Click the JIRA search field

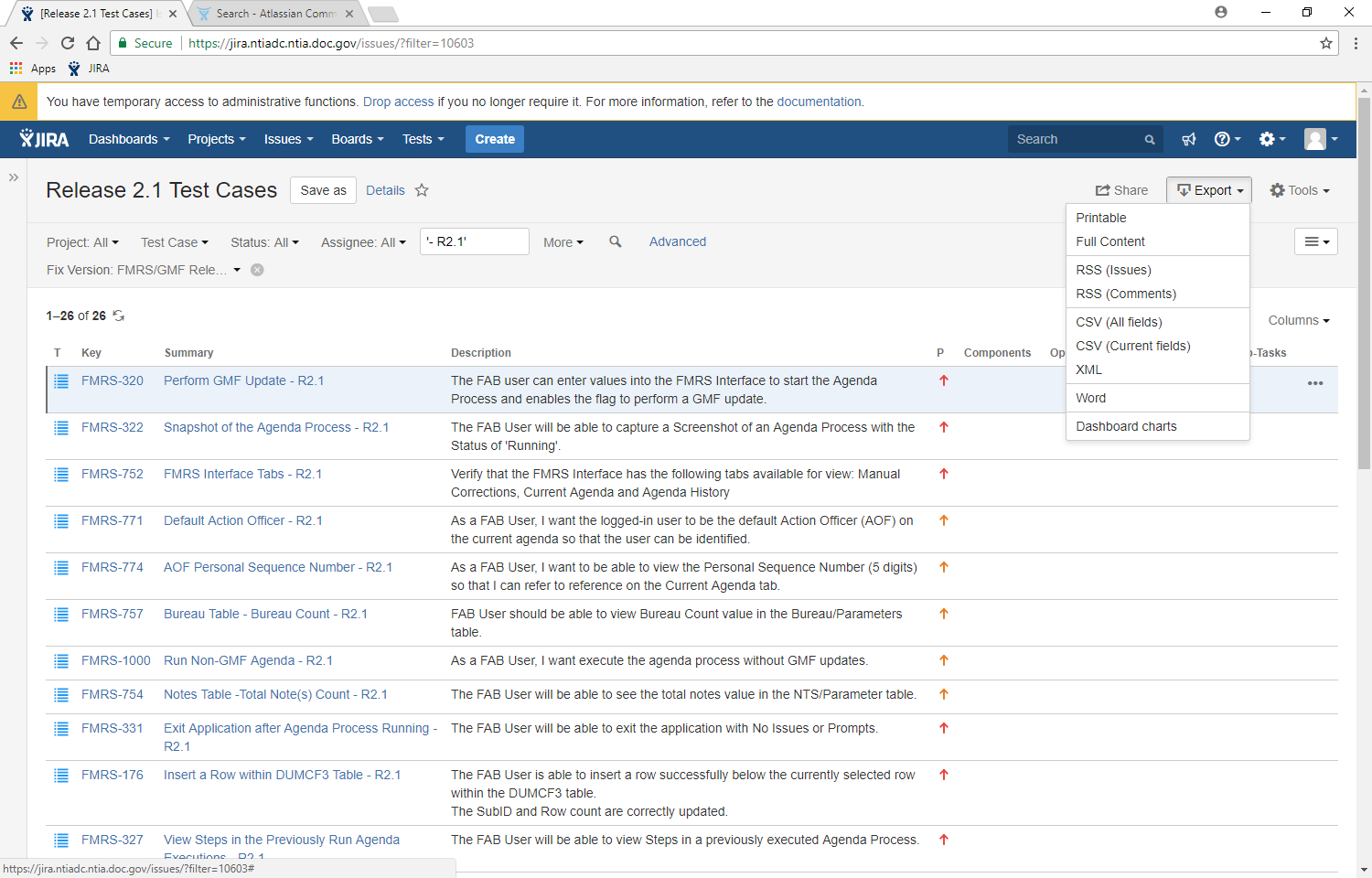pyautogui.click(x=1085, y=139)
